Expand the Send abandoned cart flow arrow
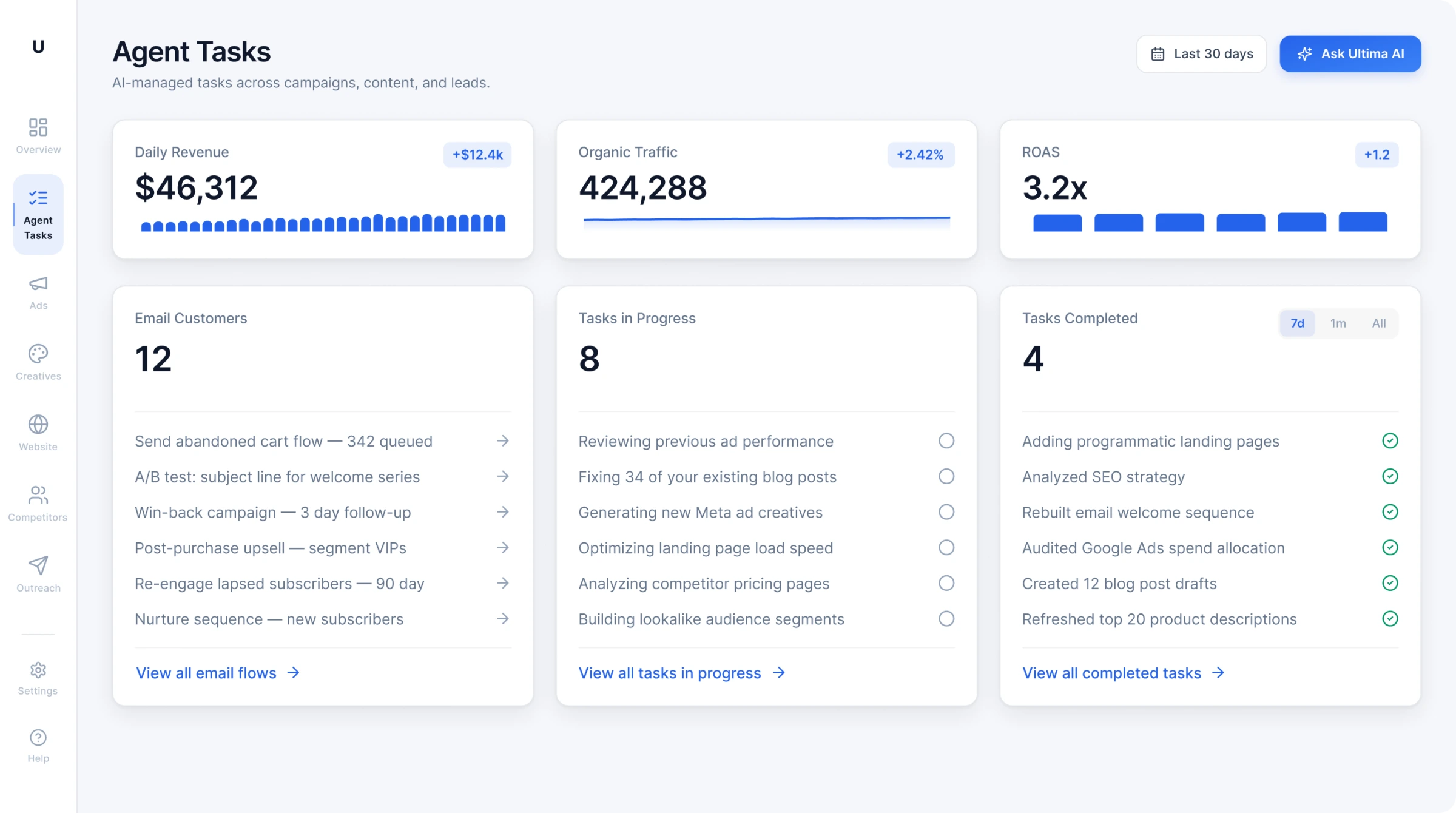Screen dimensions: 1456x813 click(x=502, y=441)
